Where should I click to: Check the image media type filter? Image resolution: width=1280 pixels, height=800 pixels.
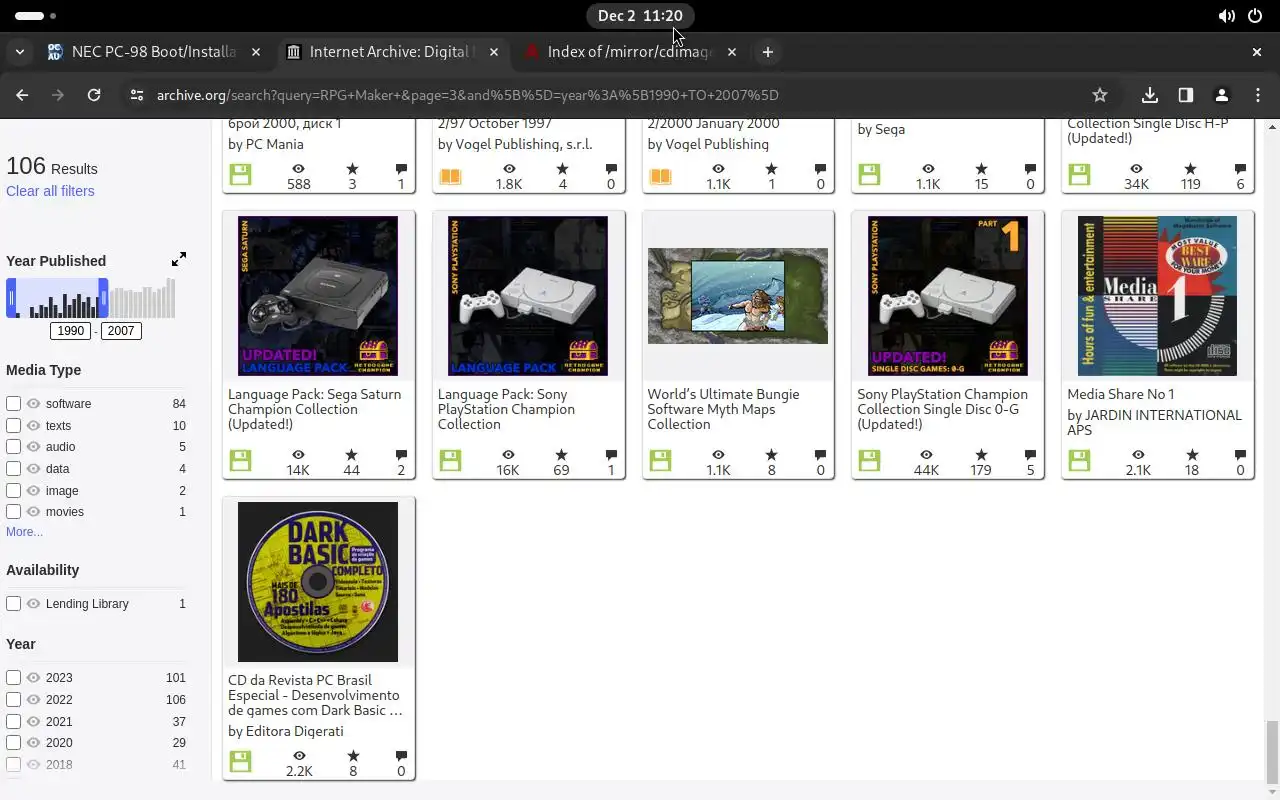point(14,491)
